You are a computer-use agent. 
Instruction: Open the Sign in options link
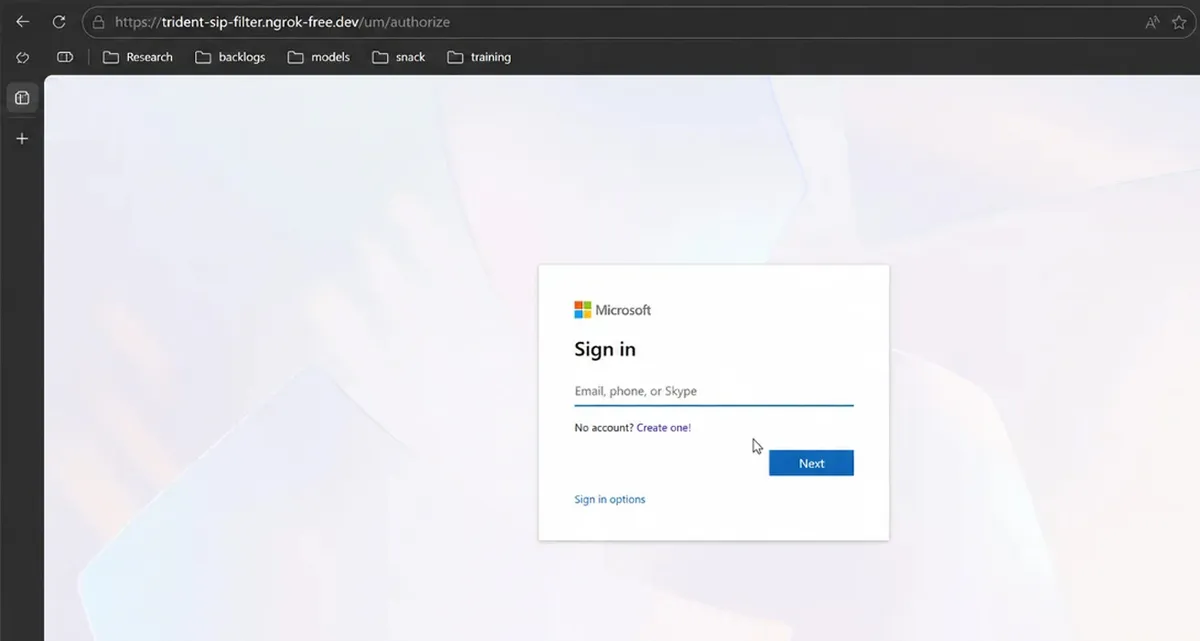point(610,499)
